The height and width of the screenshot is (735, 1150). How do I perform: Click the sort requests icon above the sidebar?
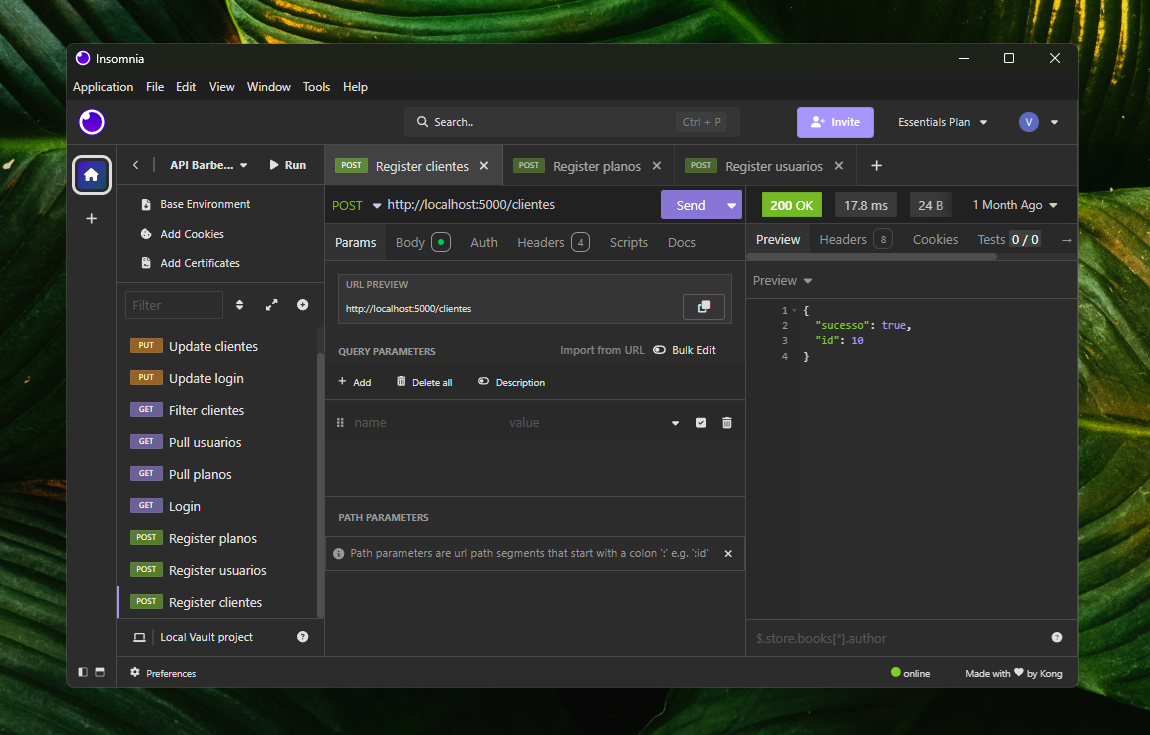pyautogui.click(x=239, y=303)
